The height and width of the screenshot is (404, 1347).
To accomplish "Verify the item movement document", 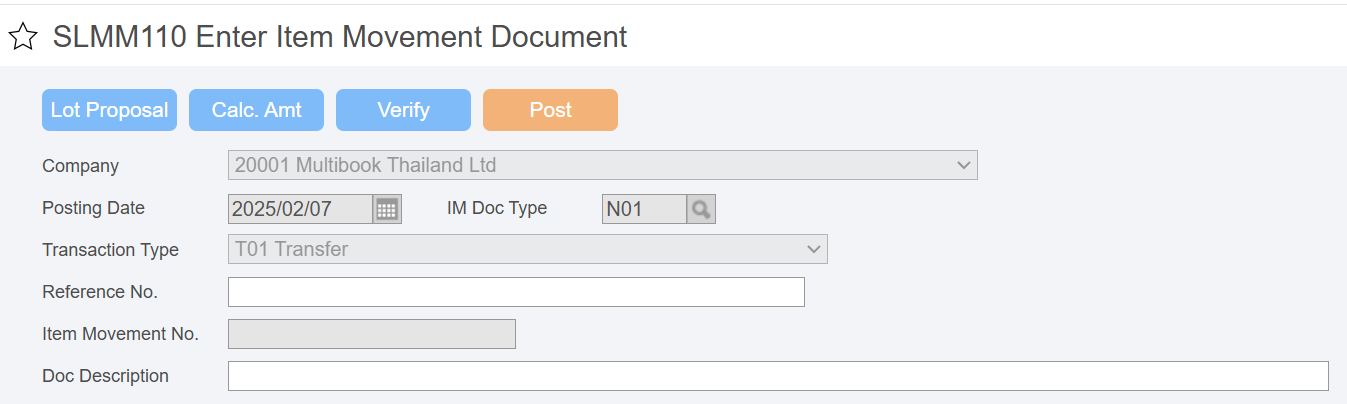I will (403, 110).
